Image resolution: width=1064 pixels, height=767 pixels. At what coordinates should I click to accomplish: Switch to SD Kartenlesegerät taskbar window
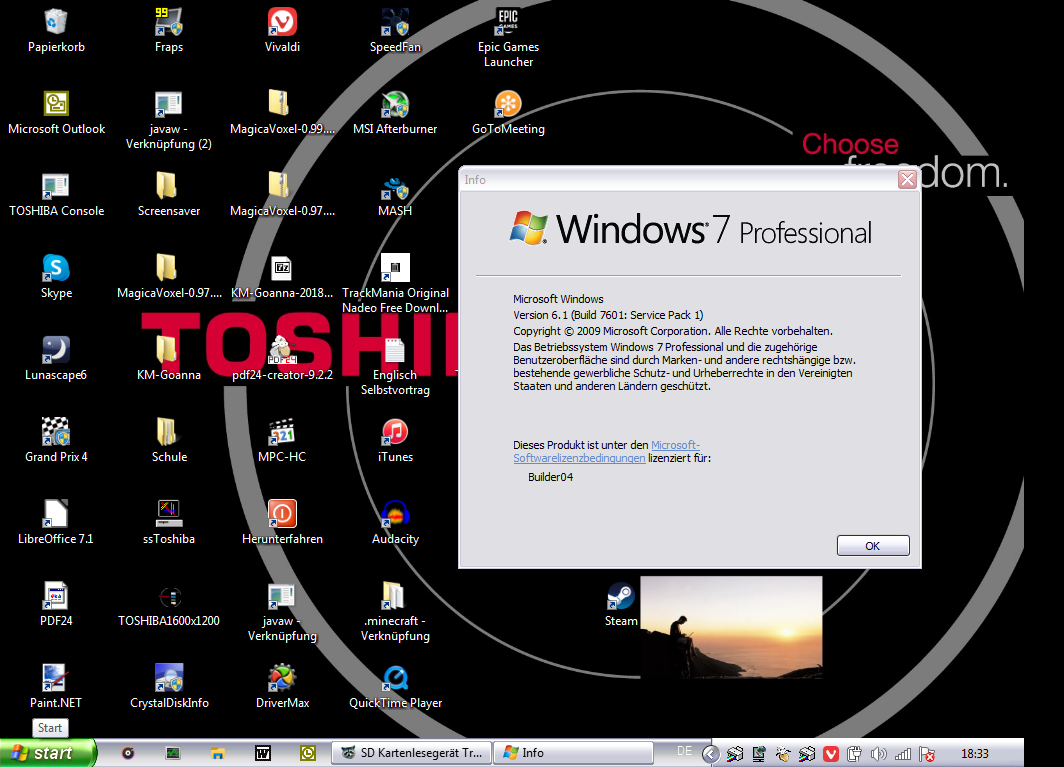pos(411,753)
